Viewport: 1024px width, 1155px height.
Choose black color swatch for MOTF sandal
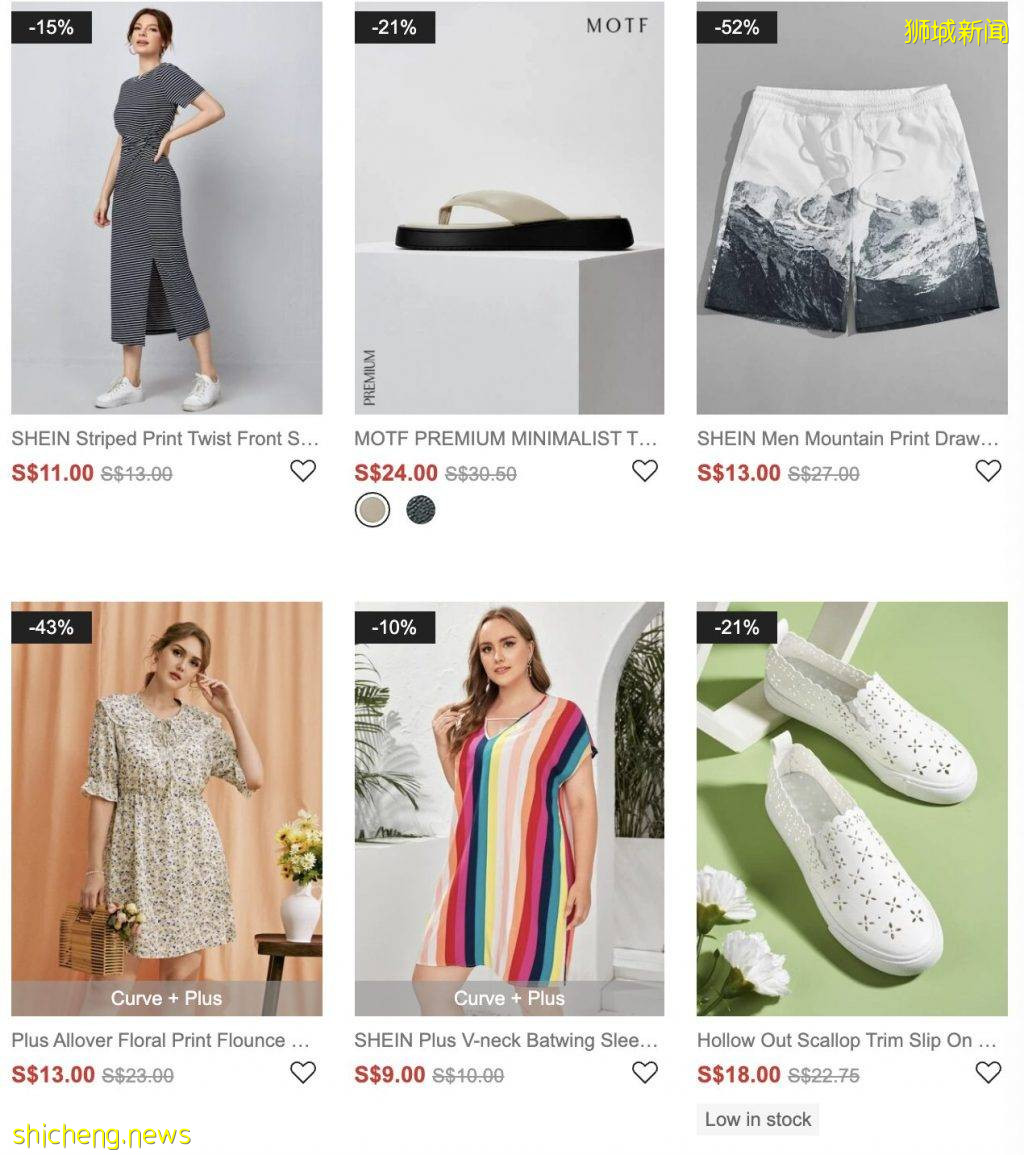coord(421,510)
